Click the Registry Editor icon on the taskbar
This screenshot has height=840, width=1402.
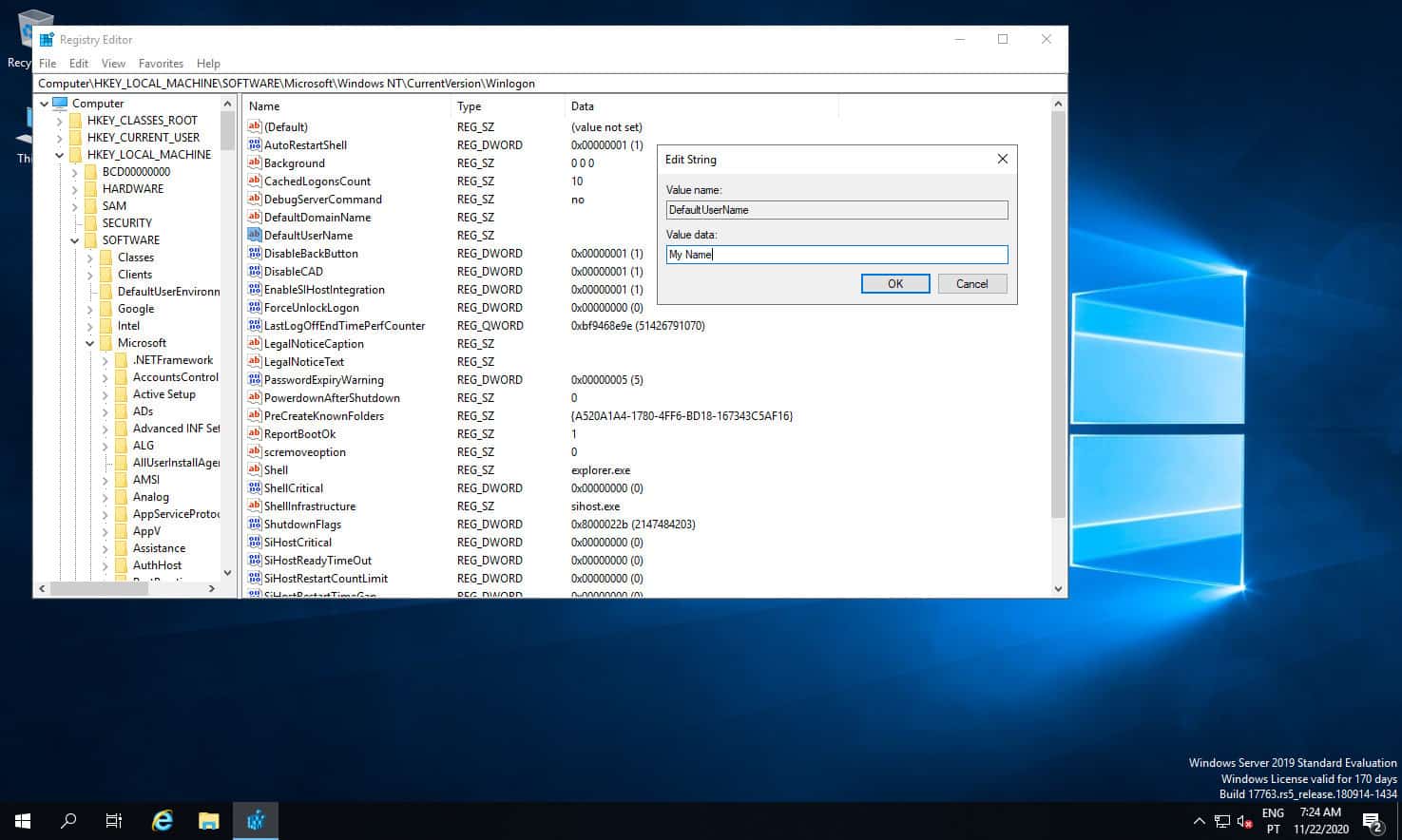point(255,820)
